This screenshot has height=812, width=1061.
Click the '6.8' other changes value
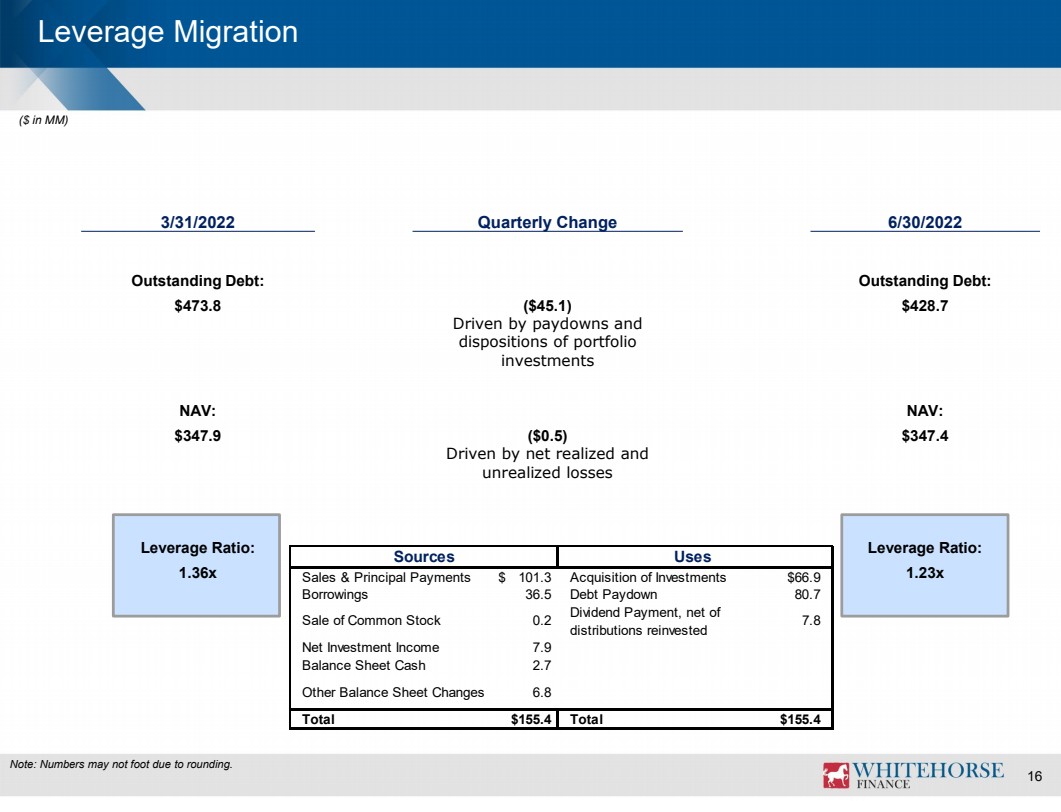click(x=542, y=692)
